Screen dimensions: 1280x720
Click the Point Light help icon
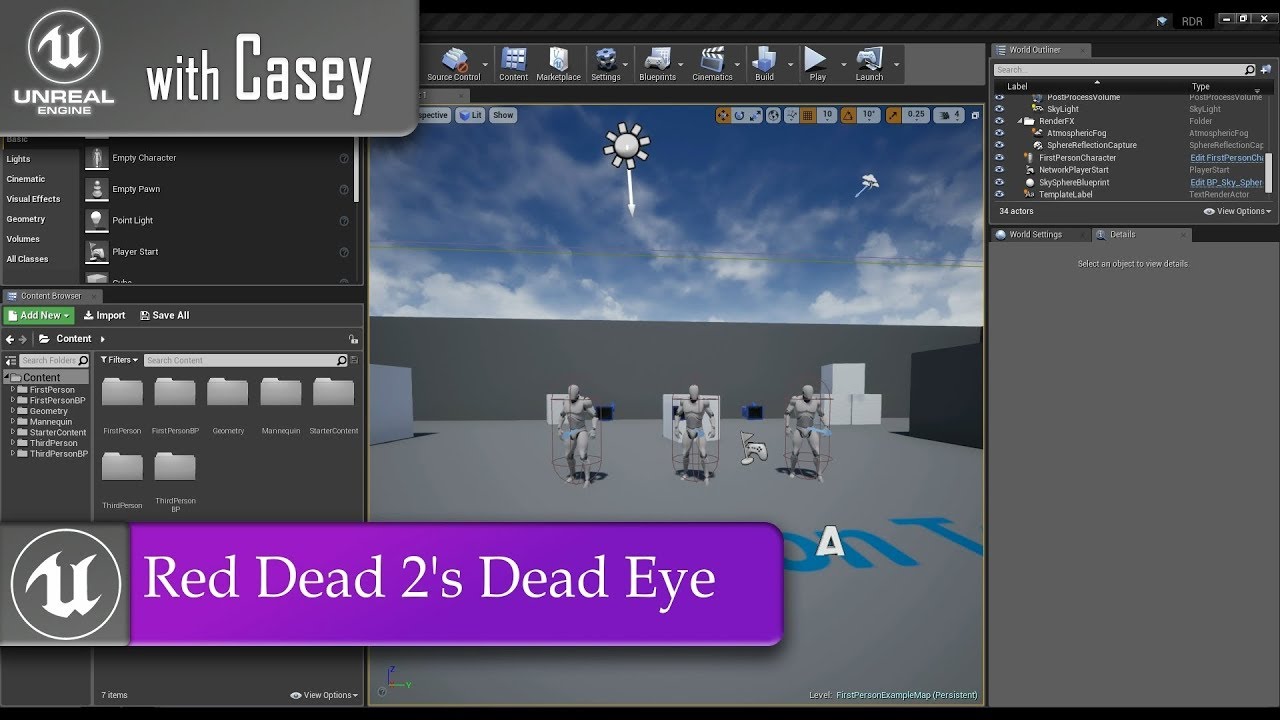[344, 220]
